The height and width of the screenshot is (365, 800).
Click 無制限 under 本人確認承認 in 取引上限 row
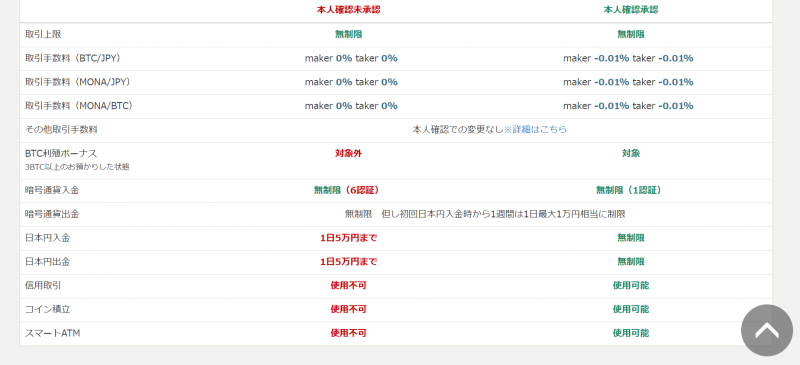[631, 34]
